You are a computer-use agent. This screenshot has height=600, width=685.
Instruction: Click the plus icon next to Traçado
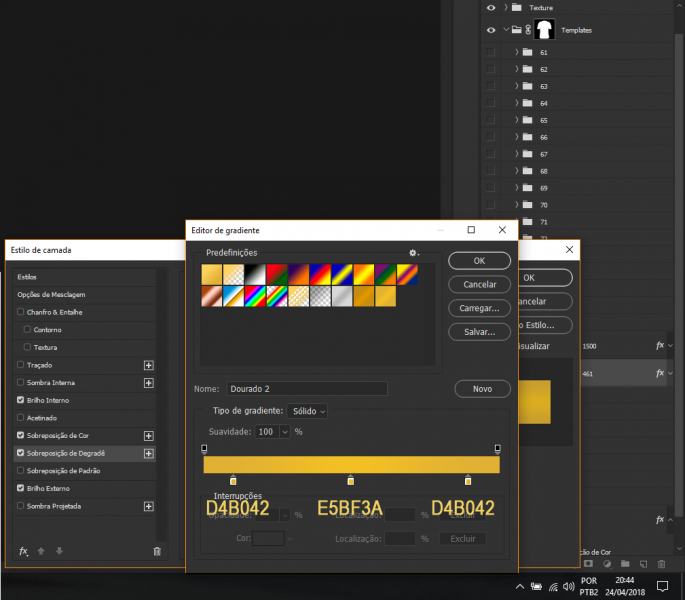click(x=149, y=365)
